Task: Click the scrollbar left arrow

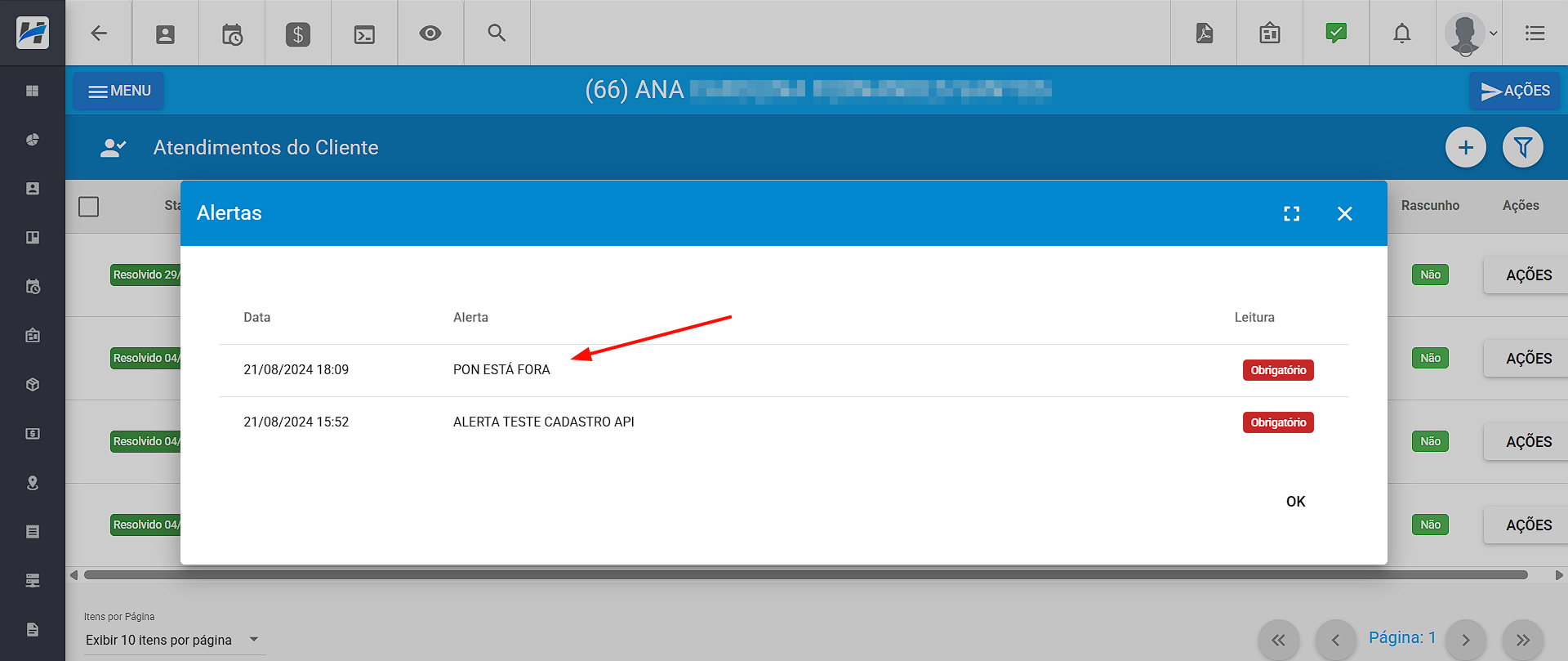Action: [73, 575]
